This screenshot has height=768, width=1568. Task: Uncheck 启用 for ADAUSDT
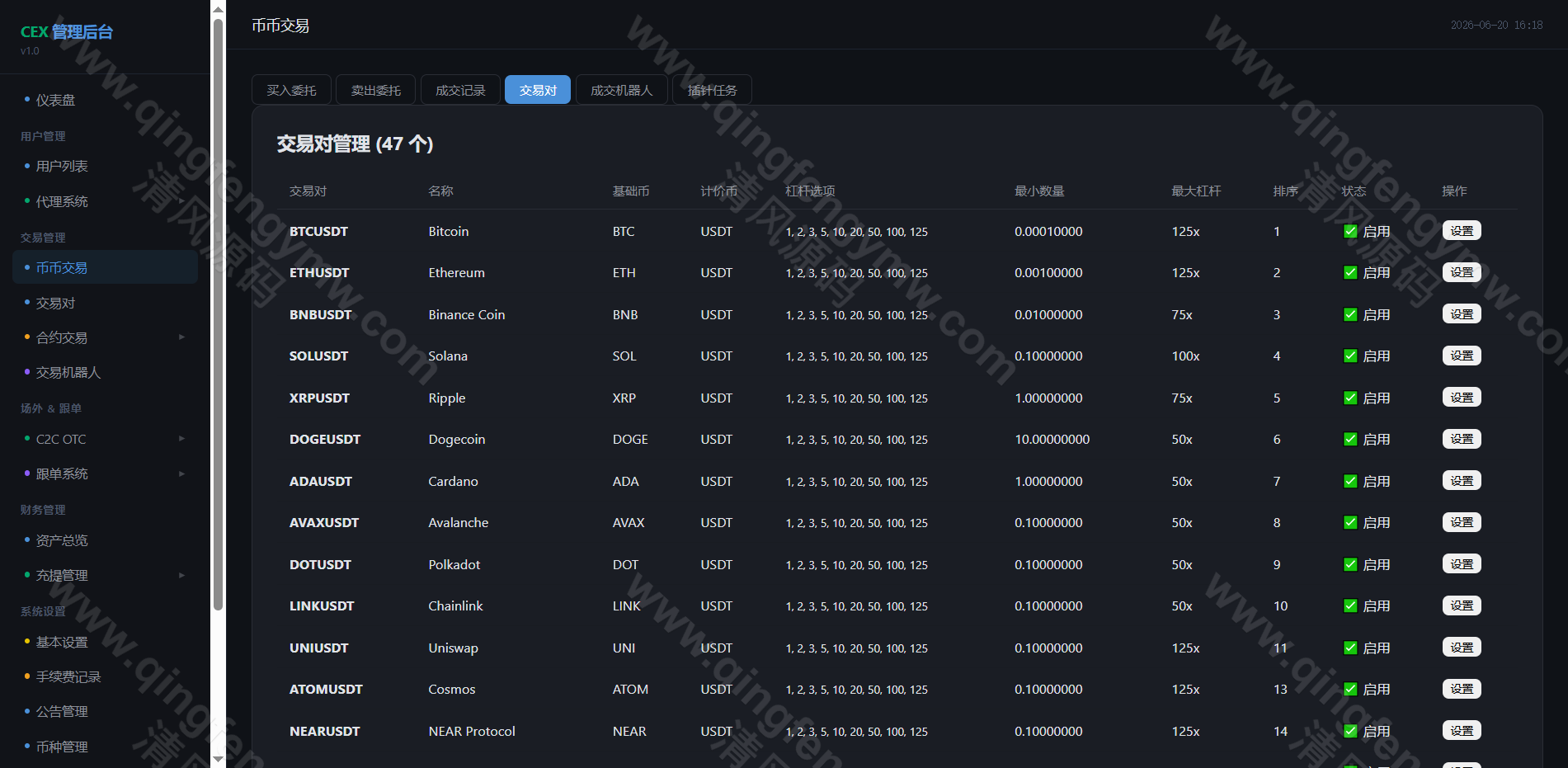click(x=1350, y=482)
